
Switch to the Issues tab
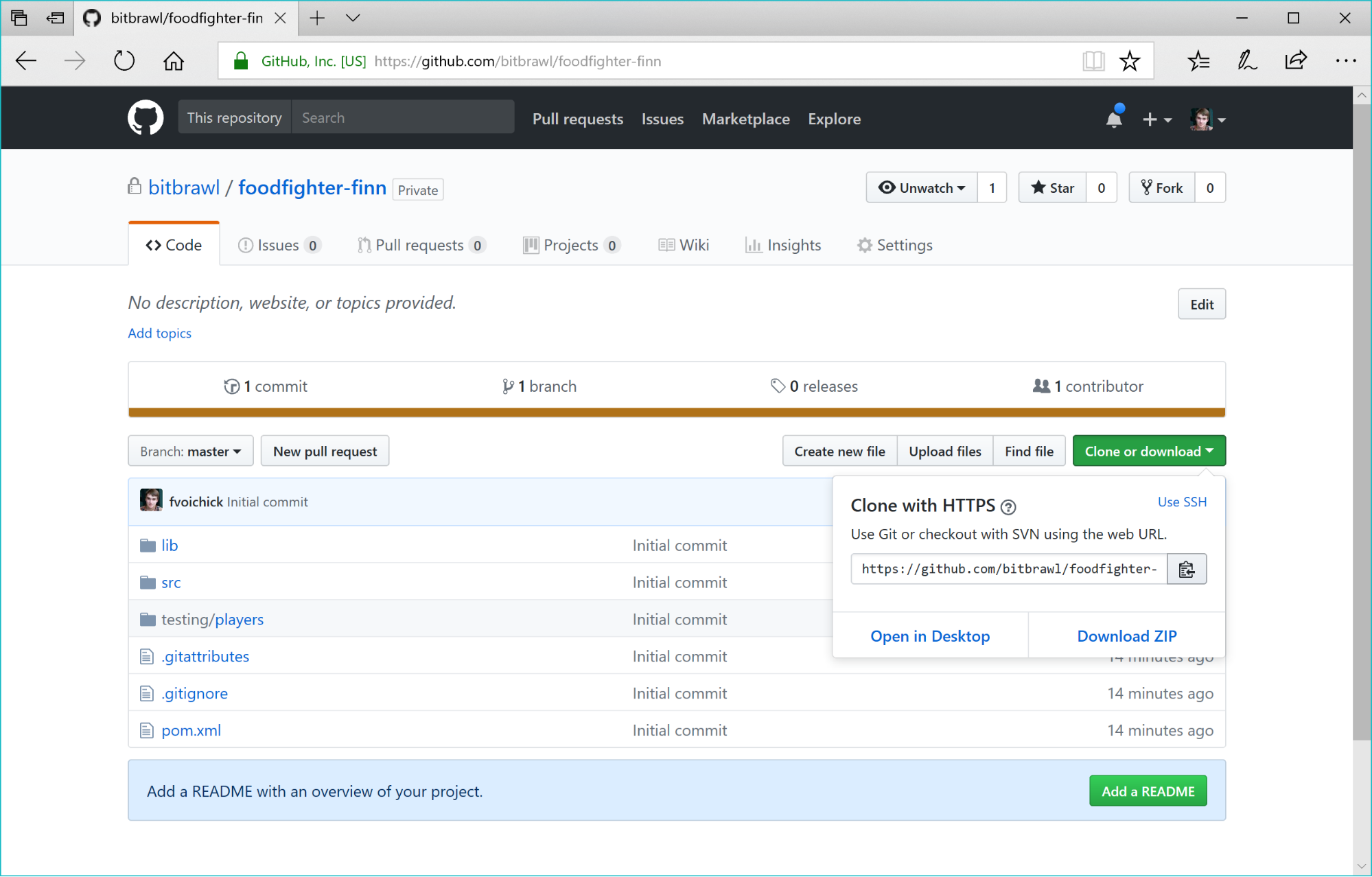click(279, 245)
